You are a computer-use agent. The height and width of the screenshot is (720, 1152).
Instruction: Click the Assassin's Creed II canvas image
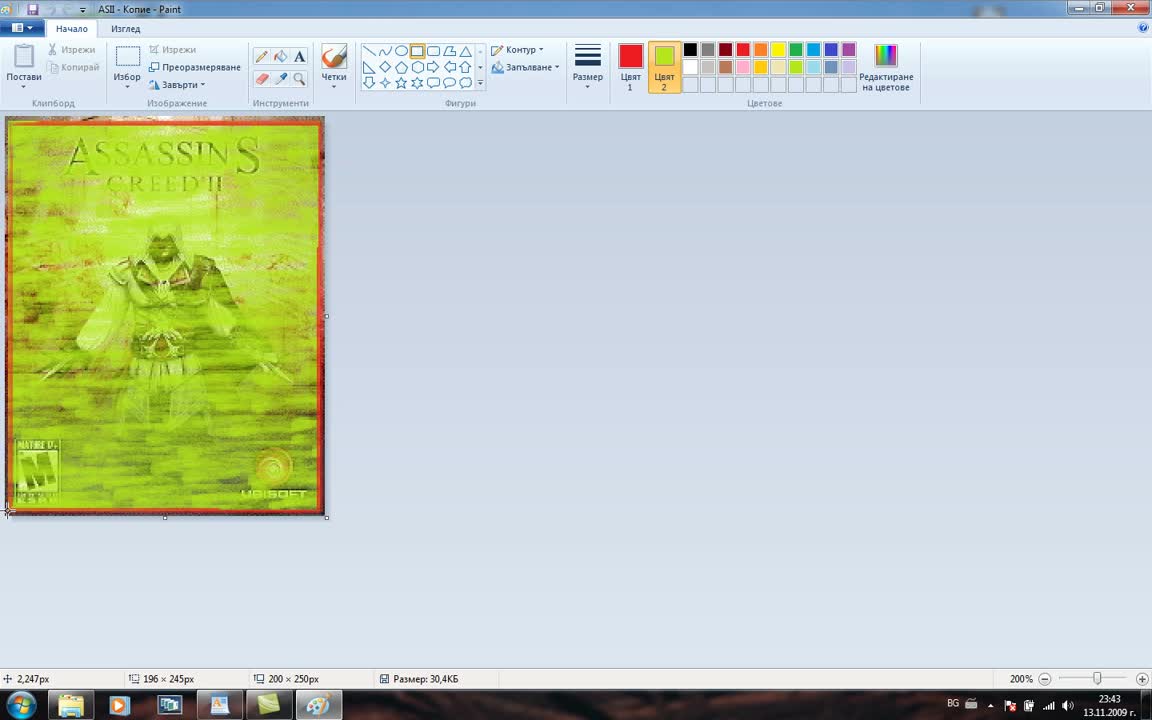click(x=165, y=316)
